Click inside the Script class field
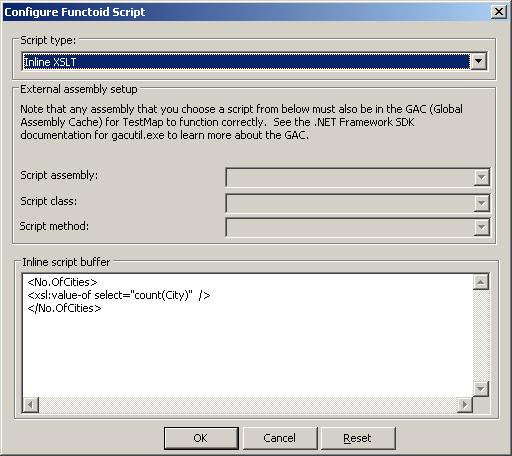The width and height of the screenshot is (512, 456). pos(350,203)
